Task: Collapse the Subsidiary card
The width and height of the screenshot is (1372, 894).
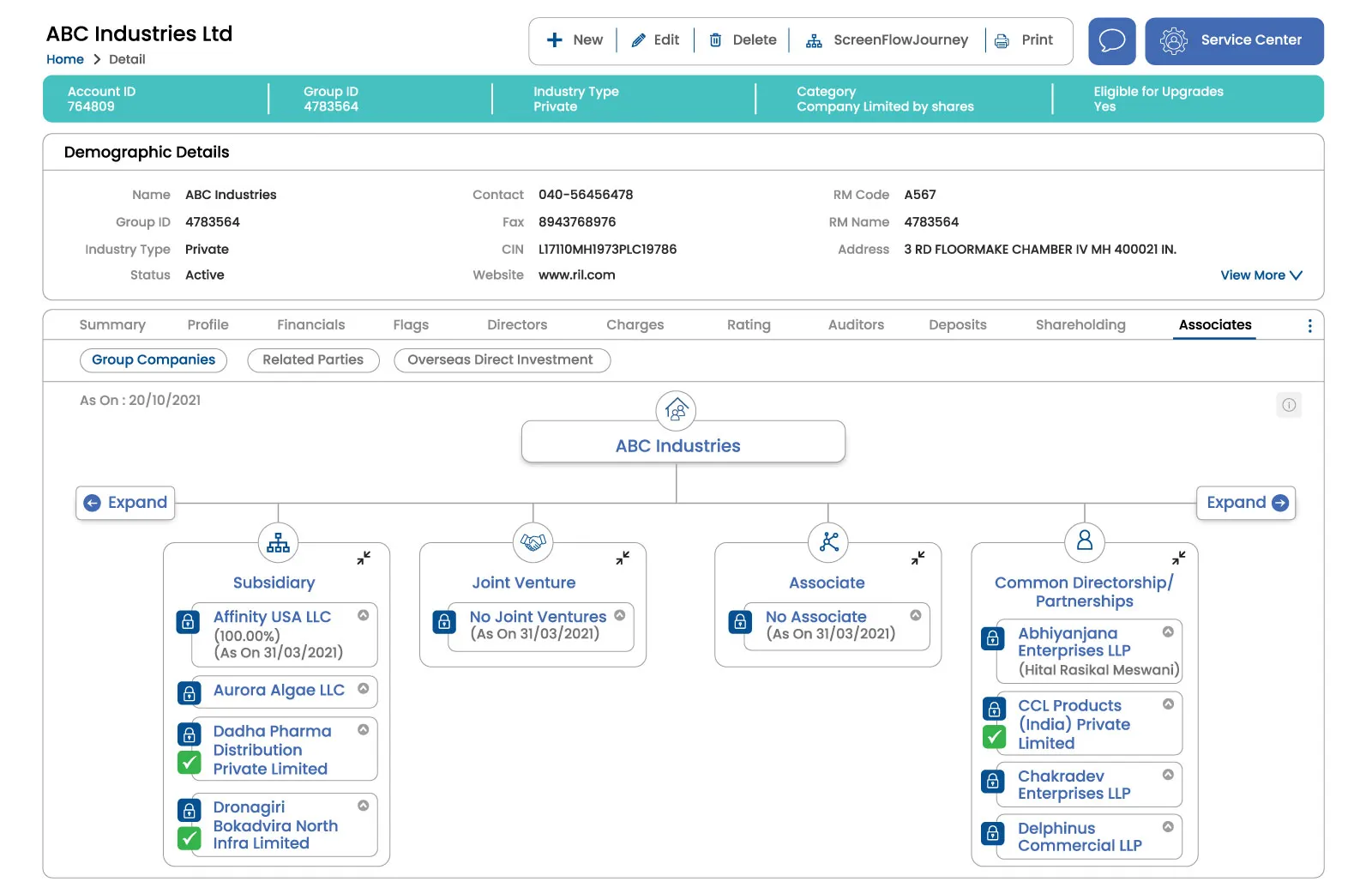Action: point(364,558)
